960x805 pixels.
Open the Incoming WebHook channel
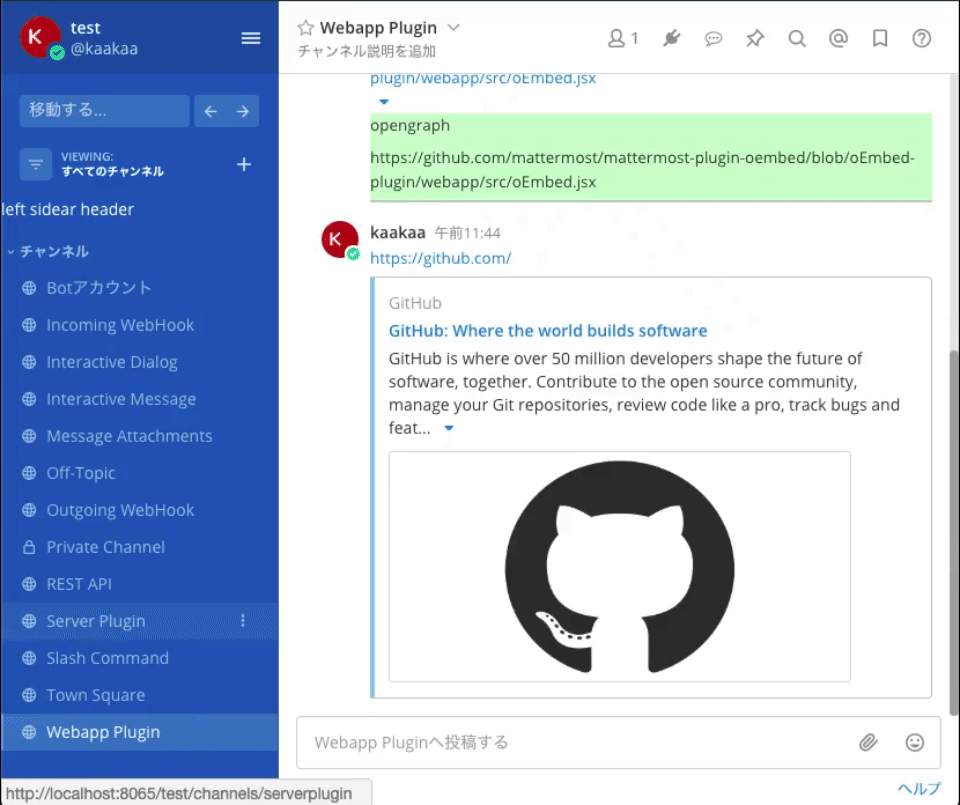[140, 325]
